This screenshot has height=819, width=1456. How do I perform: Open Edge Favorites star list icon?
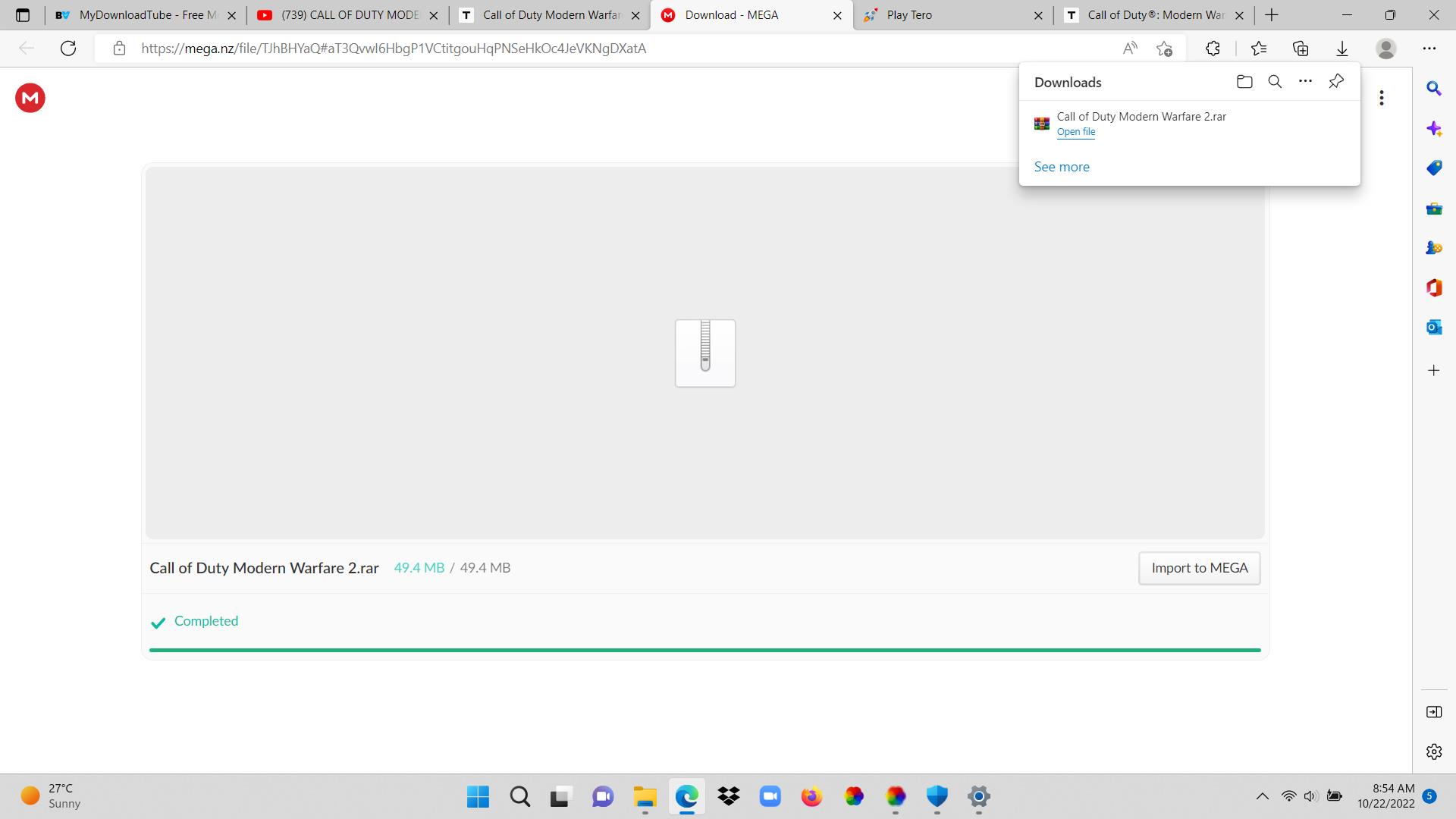1259,49
